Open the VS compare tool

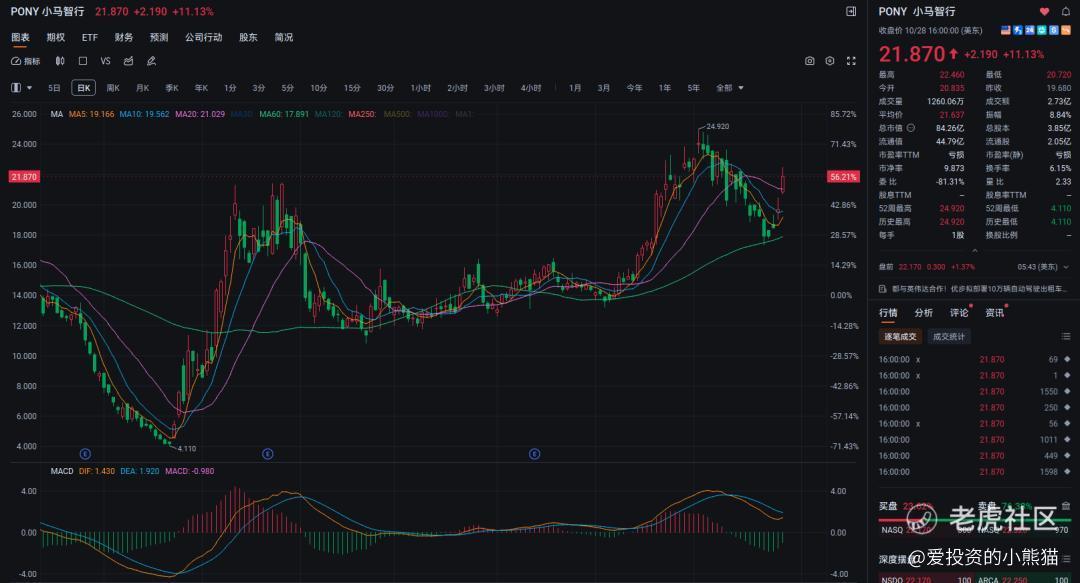click(x=105, y=61)
